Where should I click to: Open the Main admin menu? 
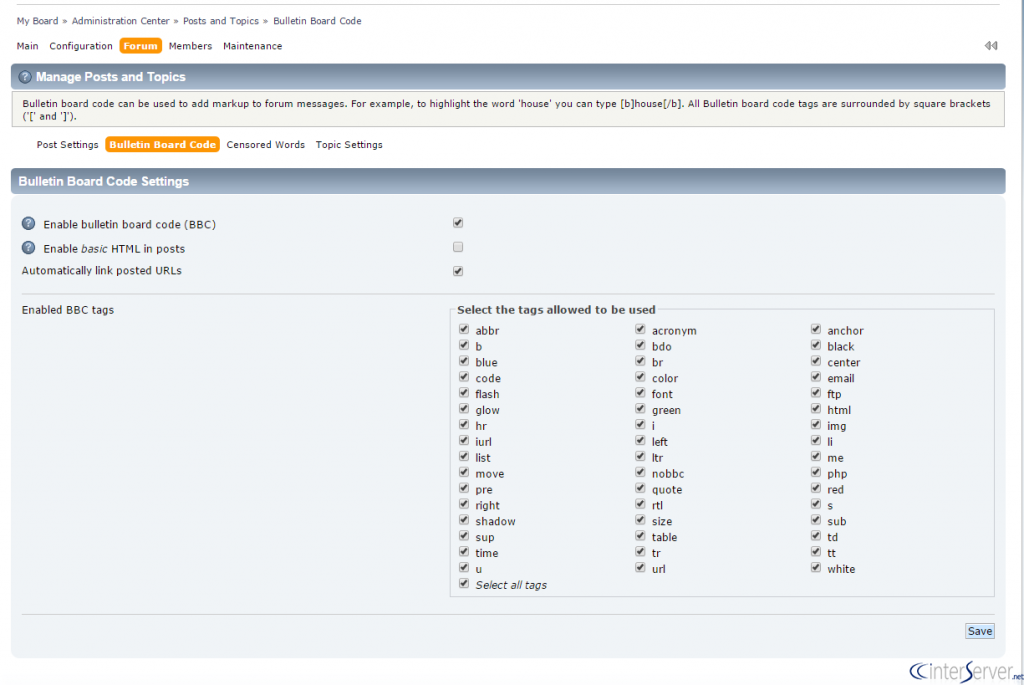point(27,46)
